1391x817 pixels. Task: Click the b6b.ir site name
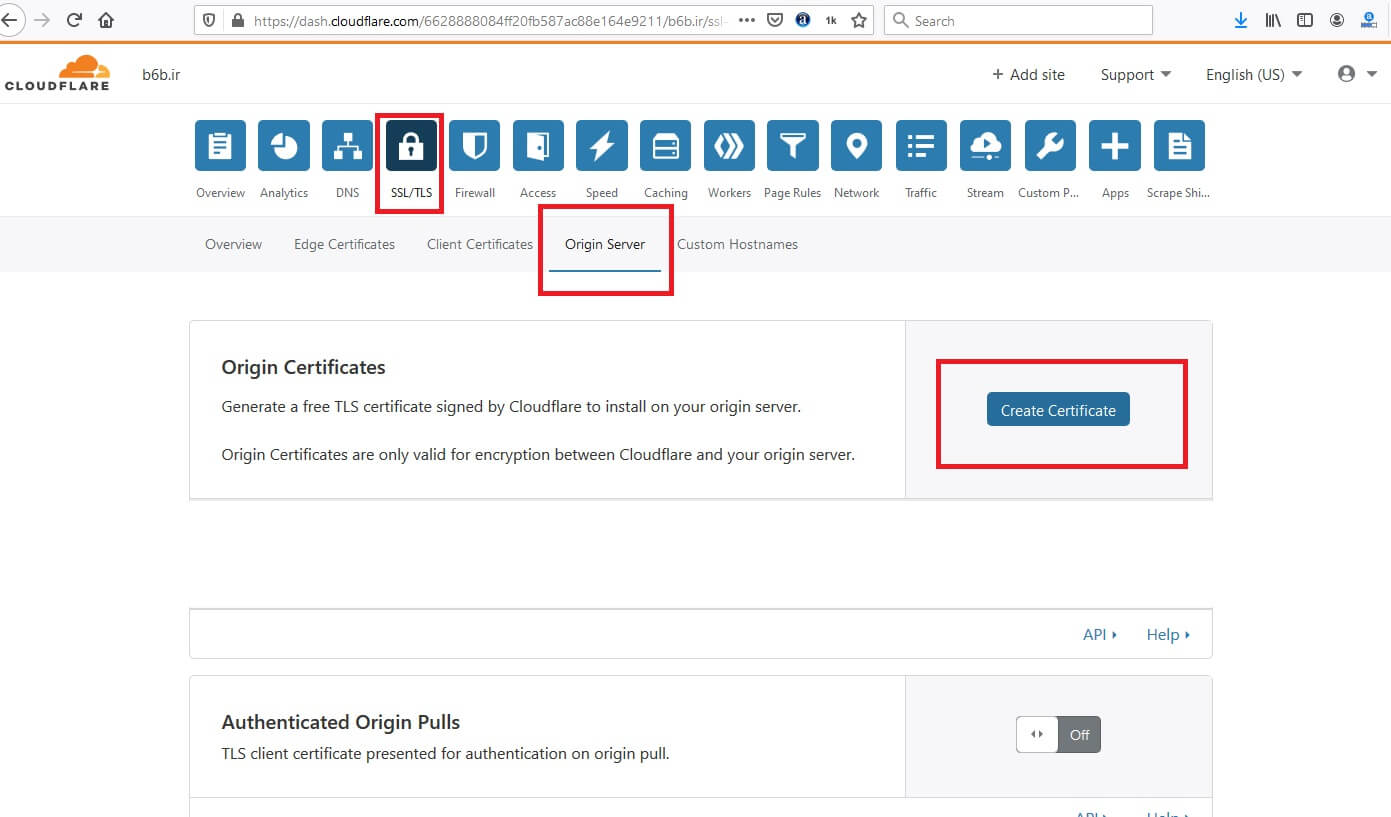161,74
